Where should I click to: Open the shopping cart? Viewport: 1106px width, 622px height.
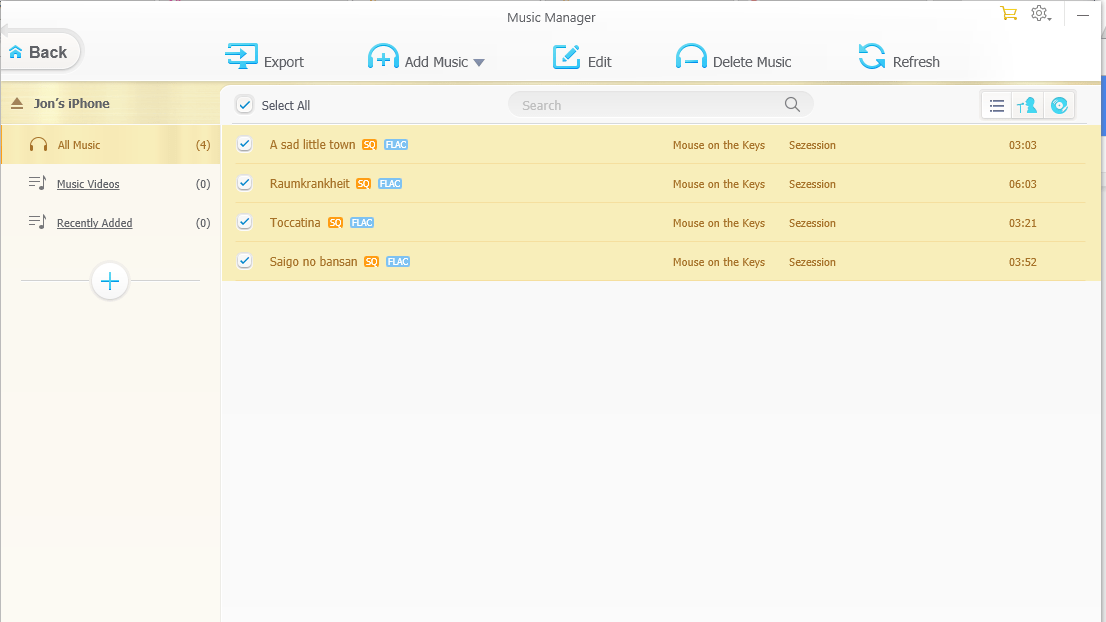tap(1008, 14)
